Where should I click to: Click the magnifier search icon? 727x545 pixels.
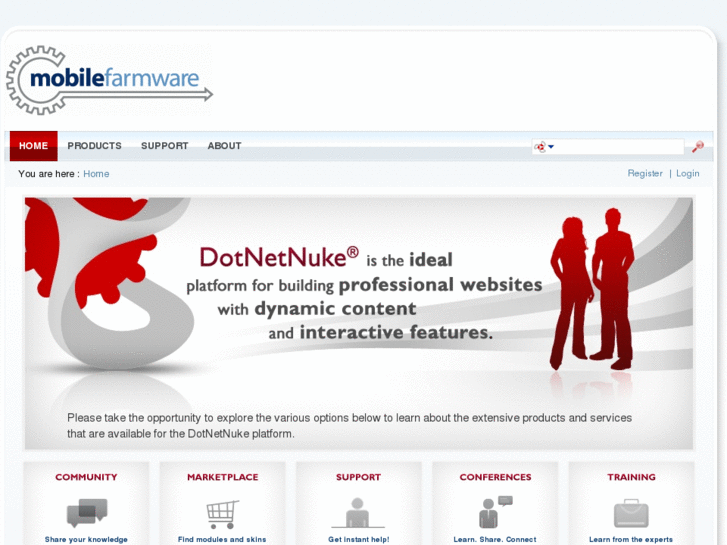point(697,147)
